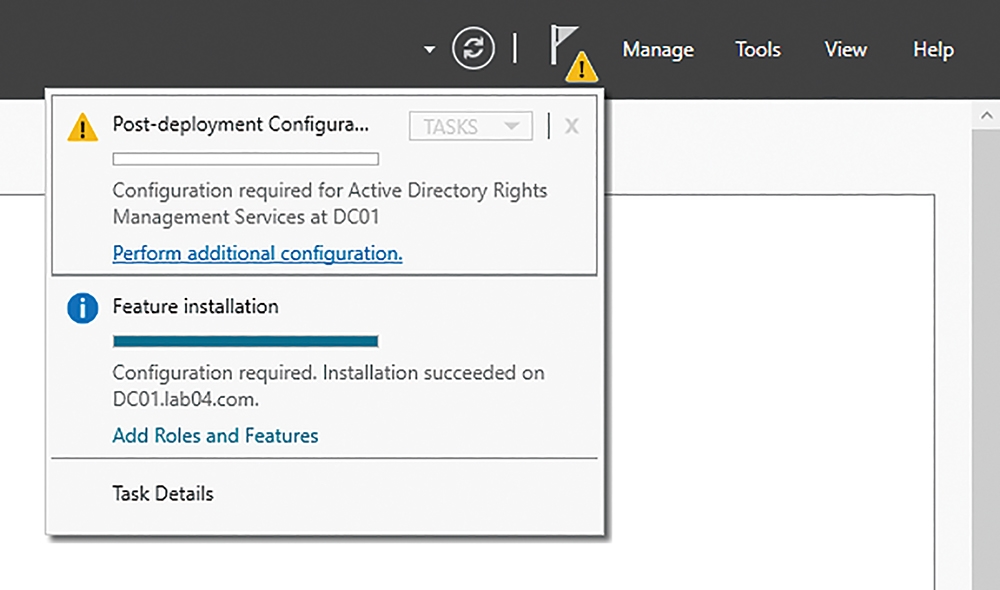Dismiss the Post-deployment notification with X
Screen dimensions: 1000x590
coord(572,126)
